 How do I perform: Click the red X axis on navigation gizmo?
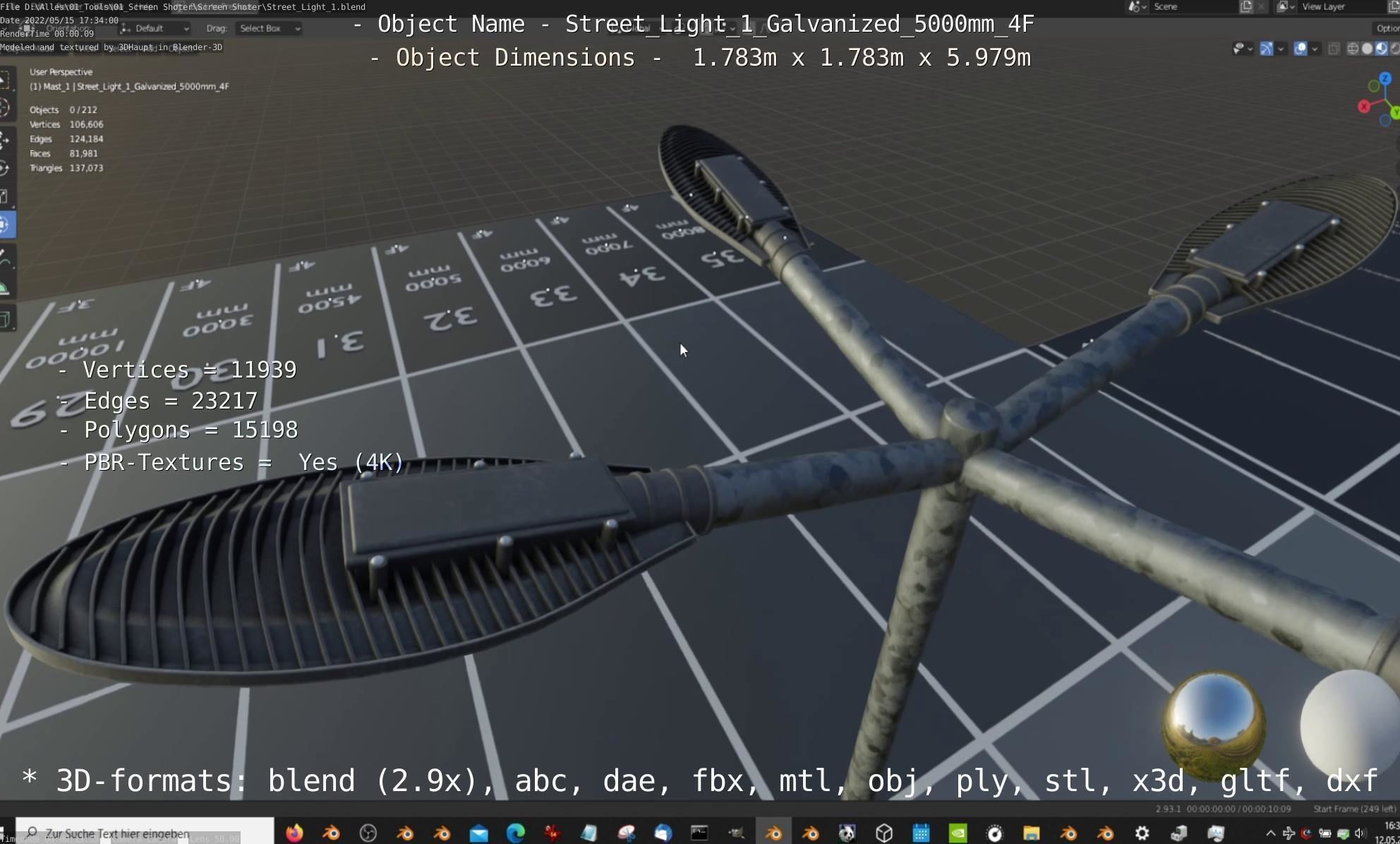tap(1364, 107)
